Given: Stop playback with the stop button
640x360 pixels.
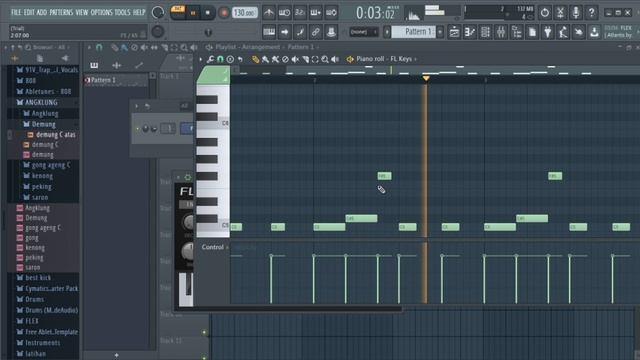Looking at the screenshot, I should (x=208, y=13).
